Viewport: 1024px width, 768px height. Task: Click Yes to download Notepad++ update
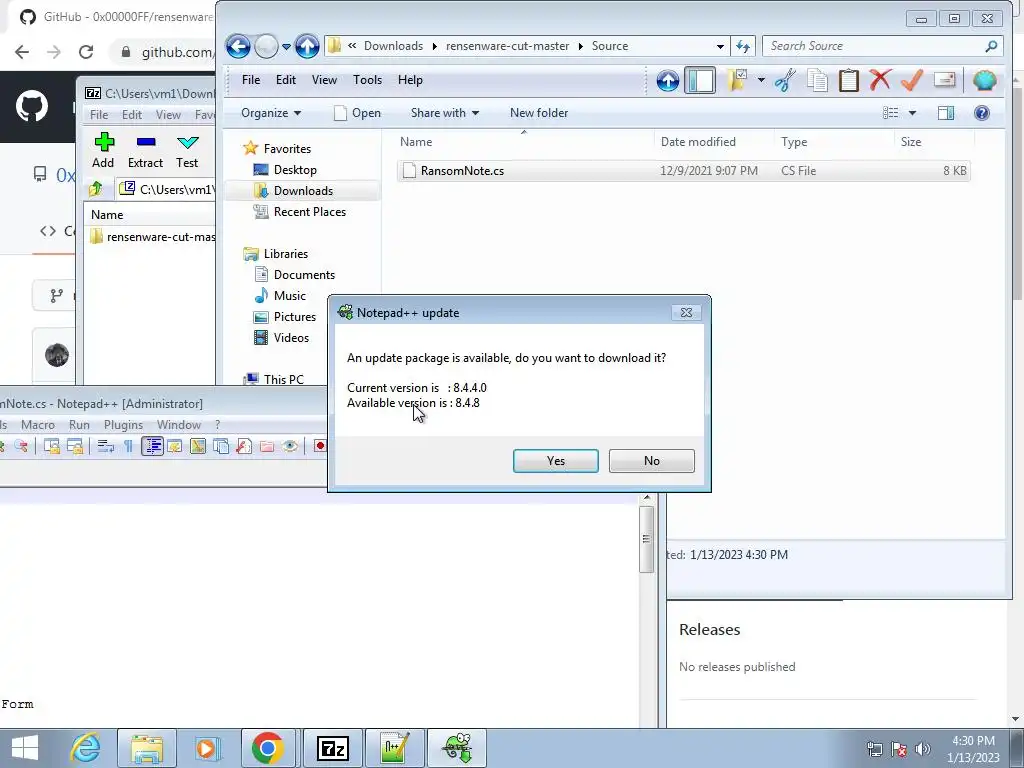(x=556, y=461)
